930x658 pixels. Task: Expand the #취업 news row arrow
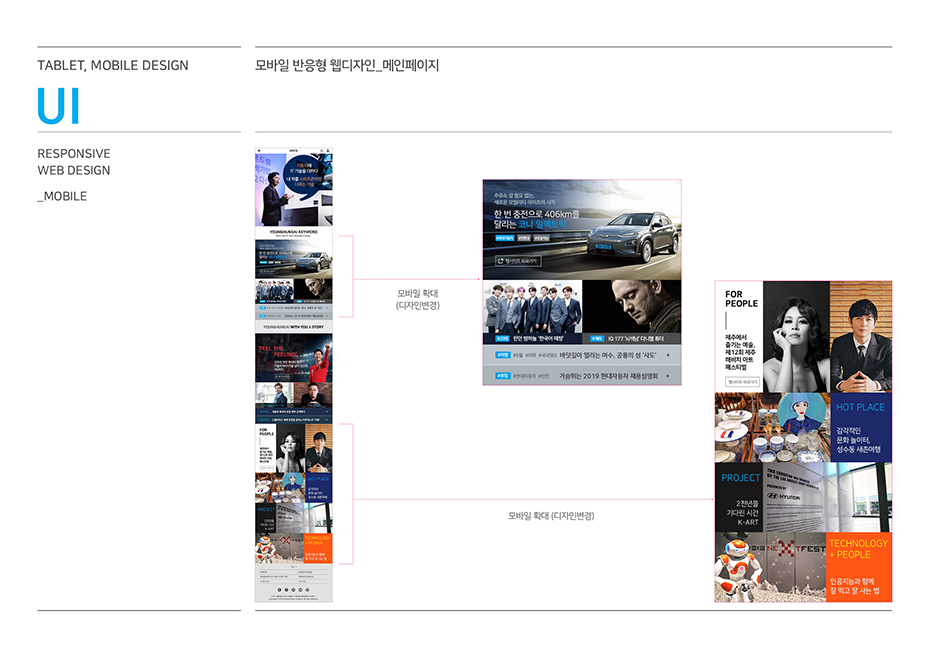(x=668, y=376)
